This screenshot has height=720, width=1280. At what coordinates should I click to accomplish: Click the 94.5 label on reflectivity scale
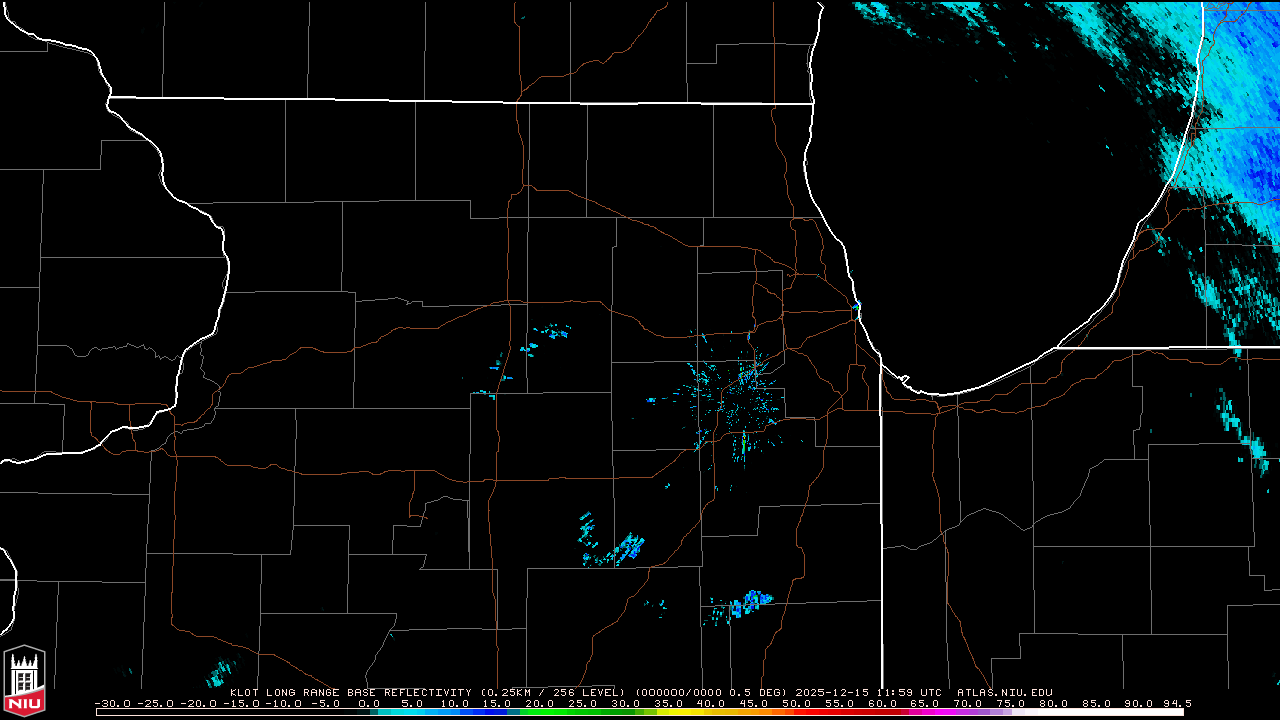1175,703
